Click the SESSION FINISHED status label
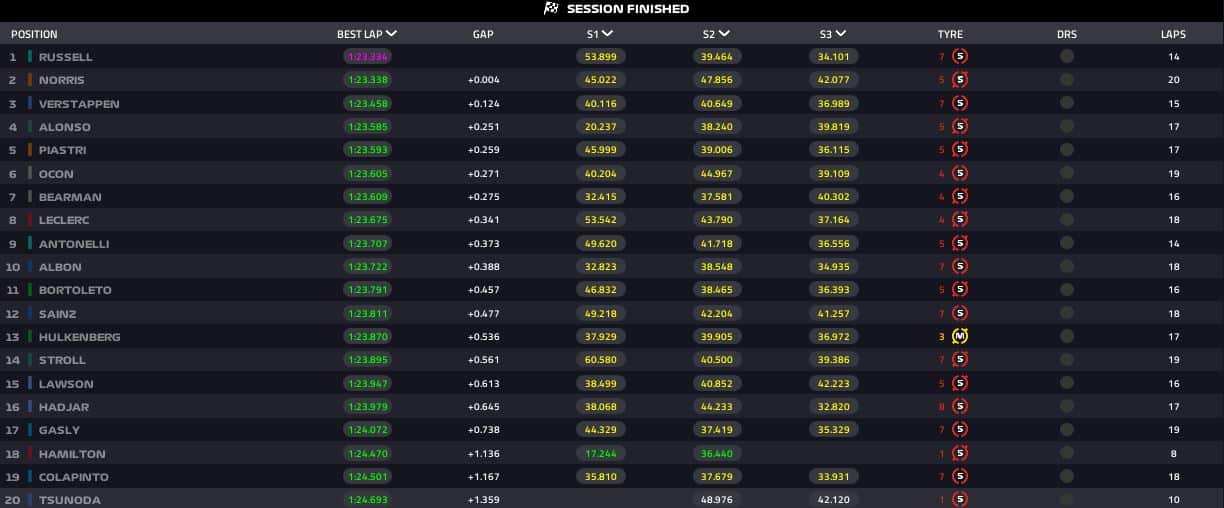 click(628, 9)
